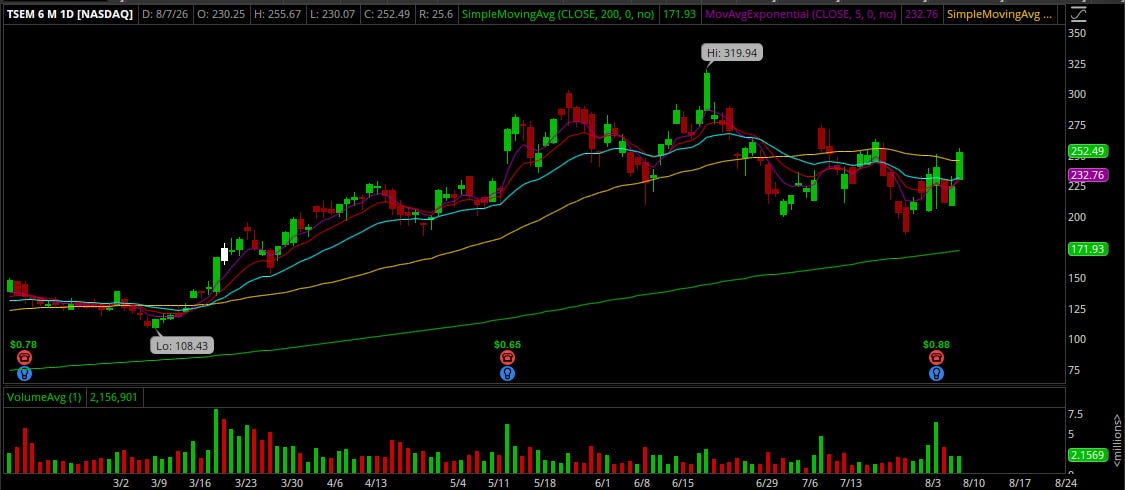
Task: Click the 2.1569 volume bubble on the axis
Action: pyautogui.click(x=1086, y=455)
